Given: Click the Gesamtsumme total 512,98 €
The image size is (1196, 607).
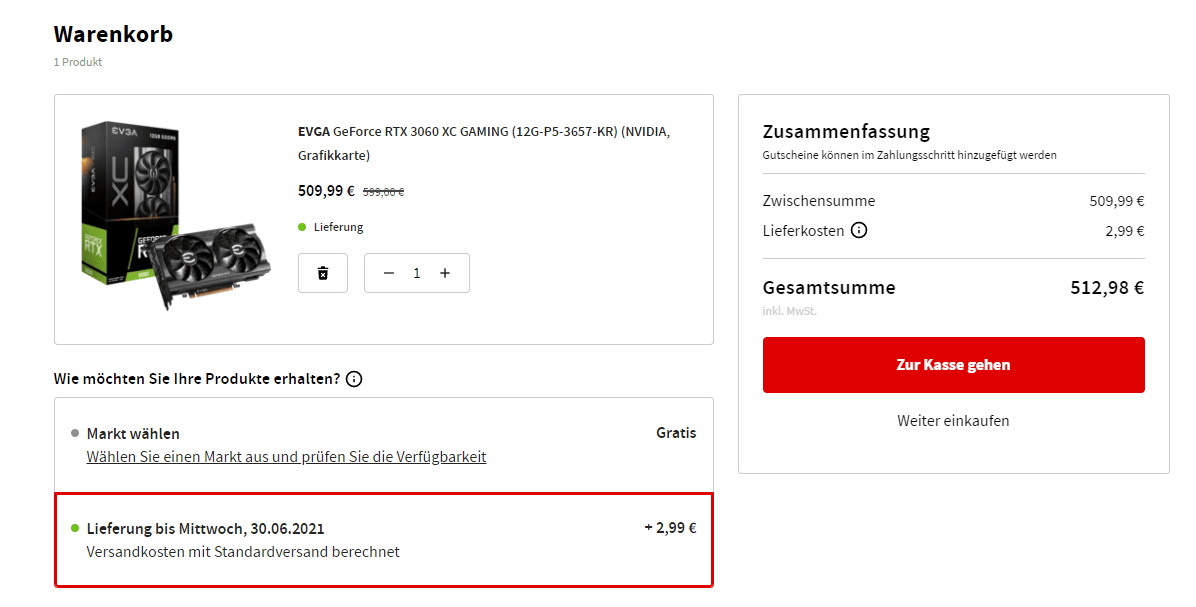Looking at the screenshot, I should point(1108,287).
